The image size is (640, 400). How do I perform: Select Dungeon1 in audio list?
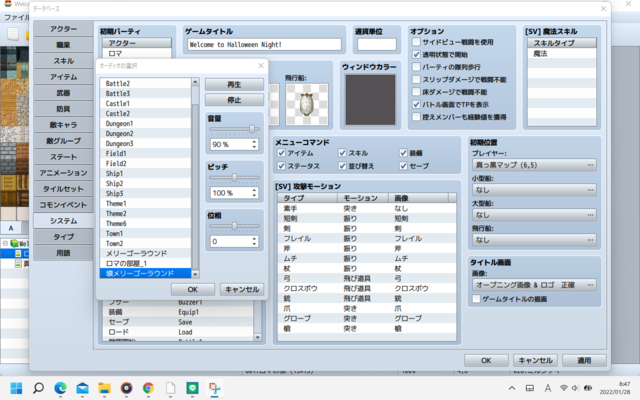point(145,124)
